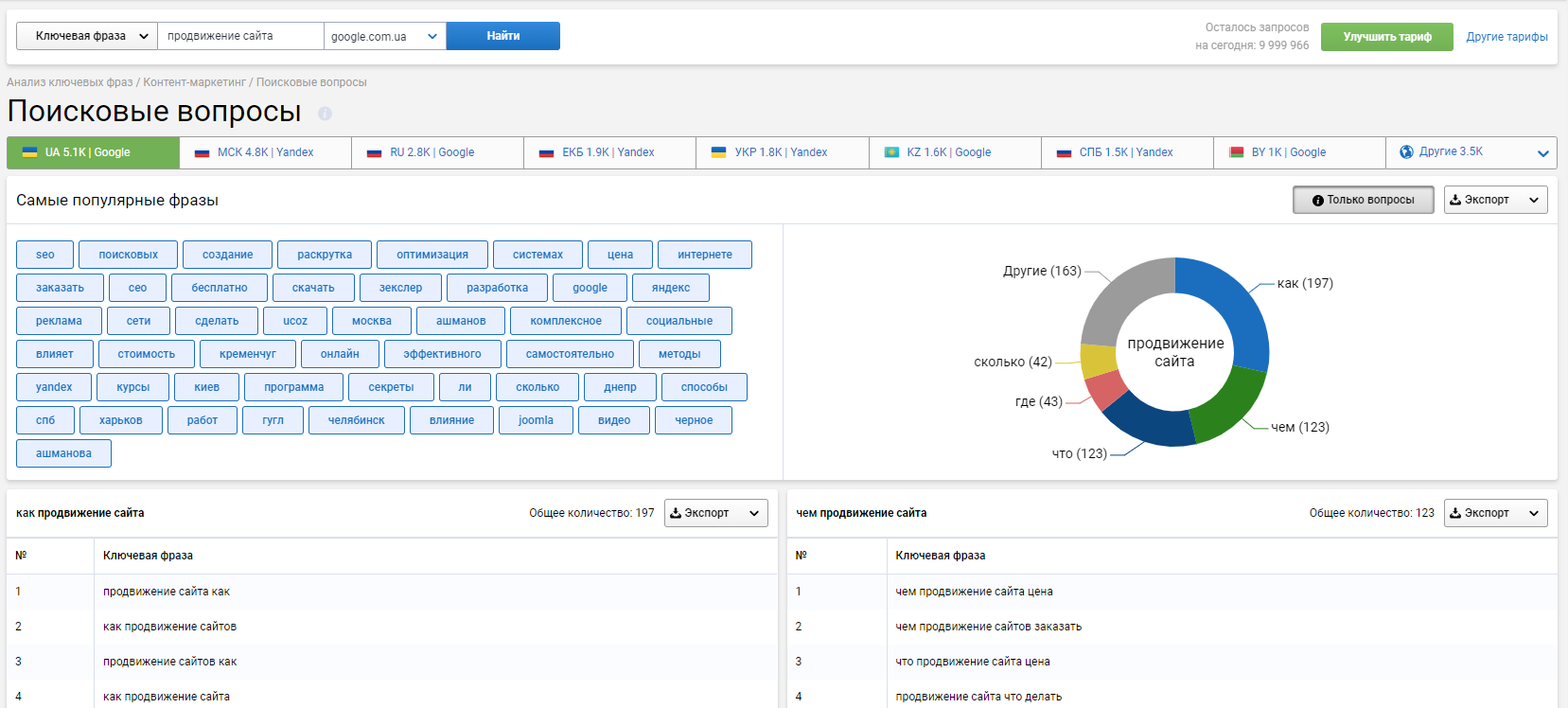
Task: Select the seo phrase tag
Action: [x=45, y=255]
